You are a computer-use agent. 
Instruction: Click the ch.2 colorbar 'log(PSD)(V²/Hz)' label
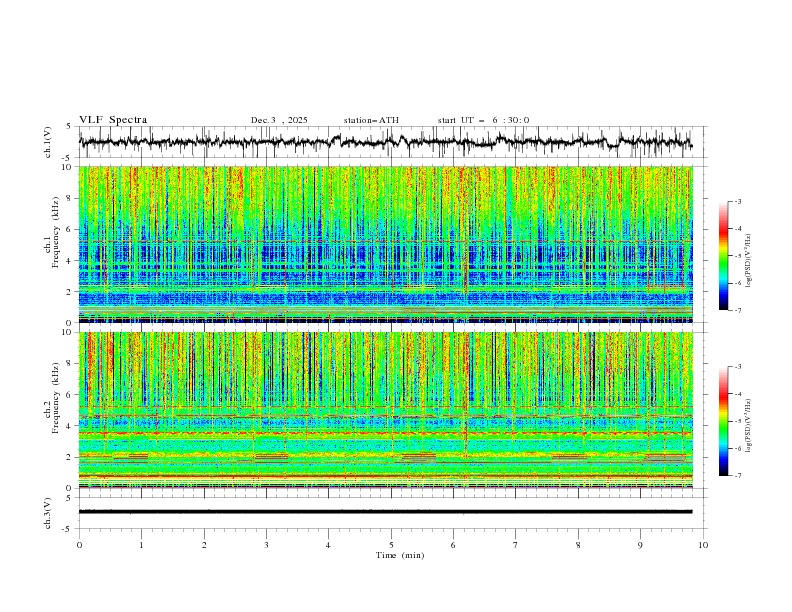pyautogui.click(x=749, y=426)
